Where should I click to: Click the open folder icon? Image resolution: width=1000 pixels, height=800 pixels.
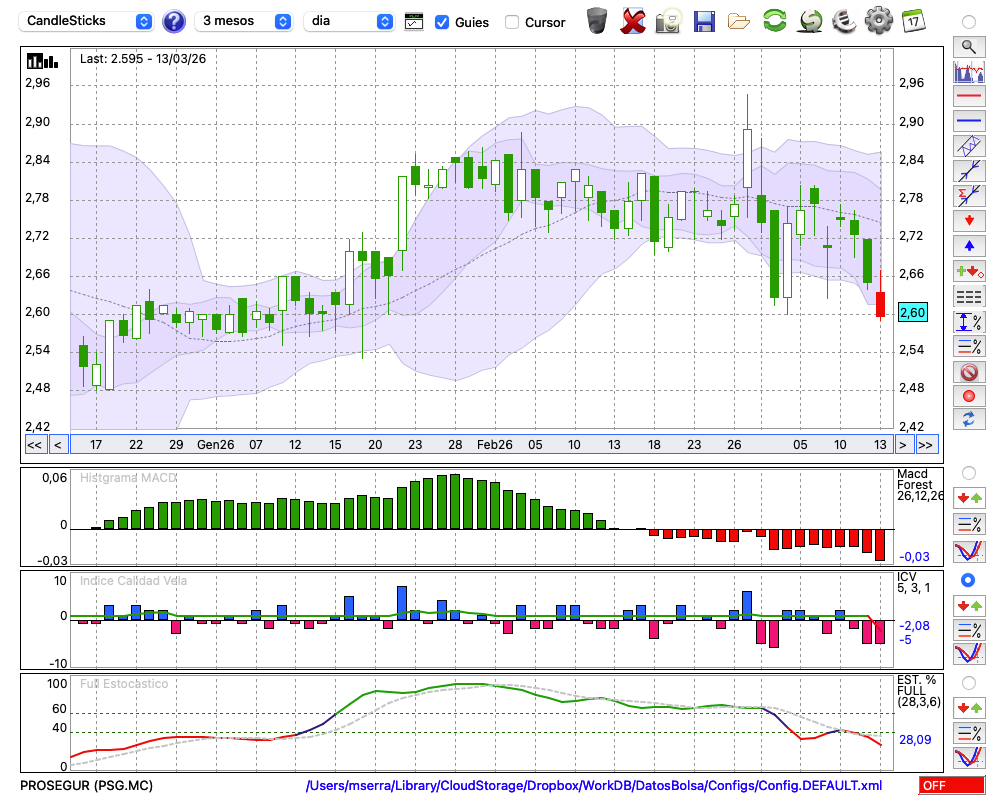click(x=739, y=22)
